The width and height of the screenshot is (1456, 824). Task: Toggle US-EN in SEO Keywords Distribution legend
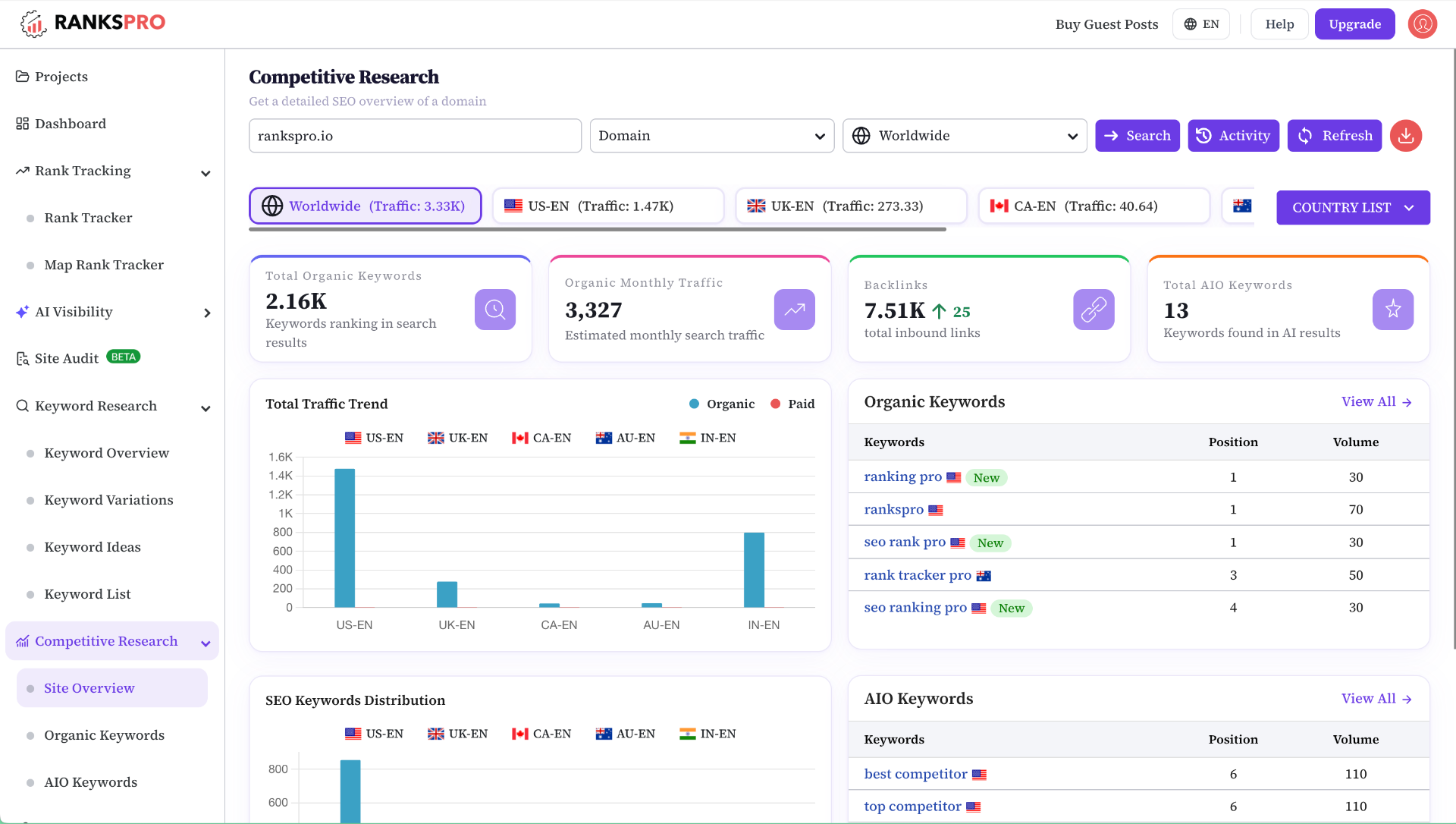[x=374, y=734]
